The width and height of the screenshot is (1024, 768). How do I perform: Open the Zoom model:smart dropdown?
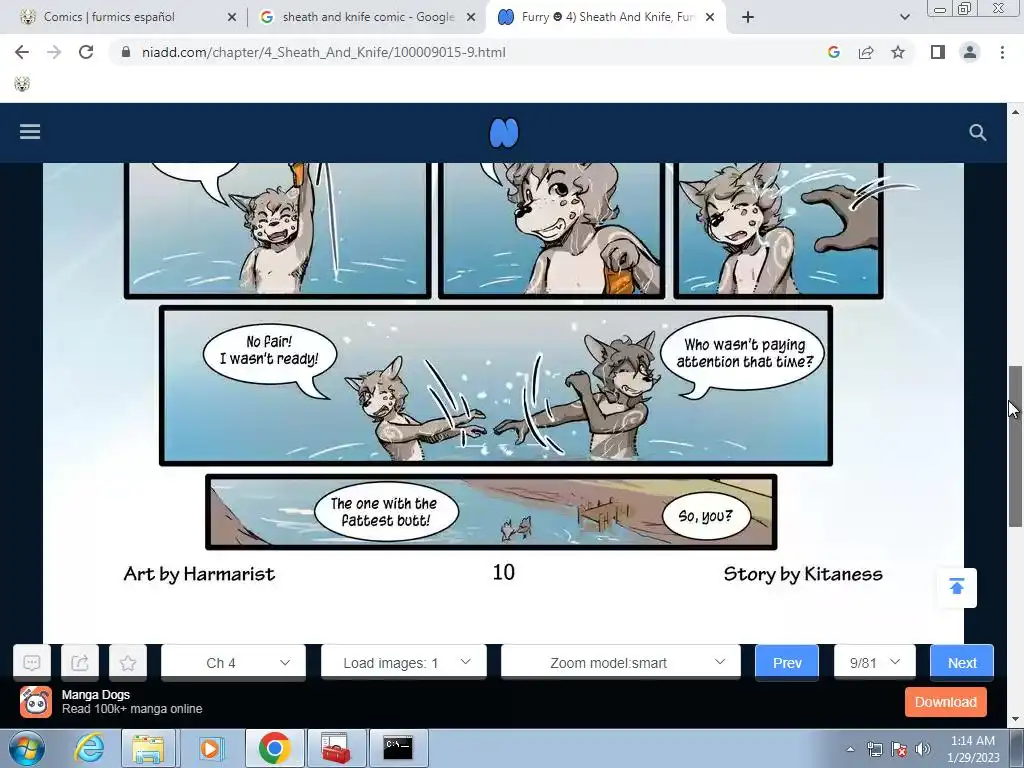click(620, 663)
